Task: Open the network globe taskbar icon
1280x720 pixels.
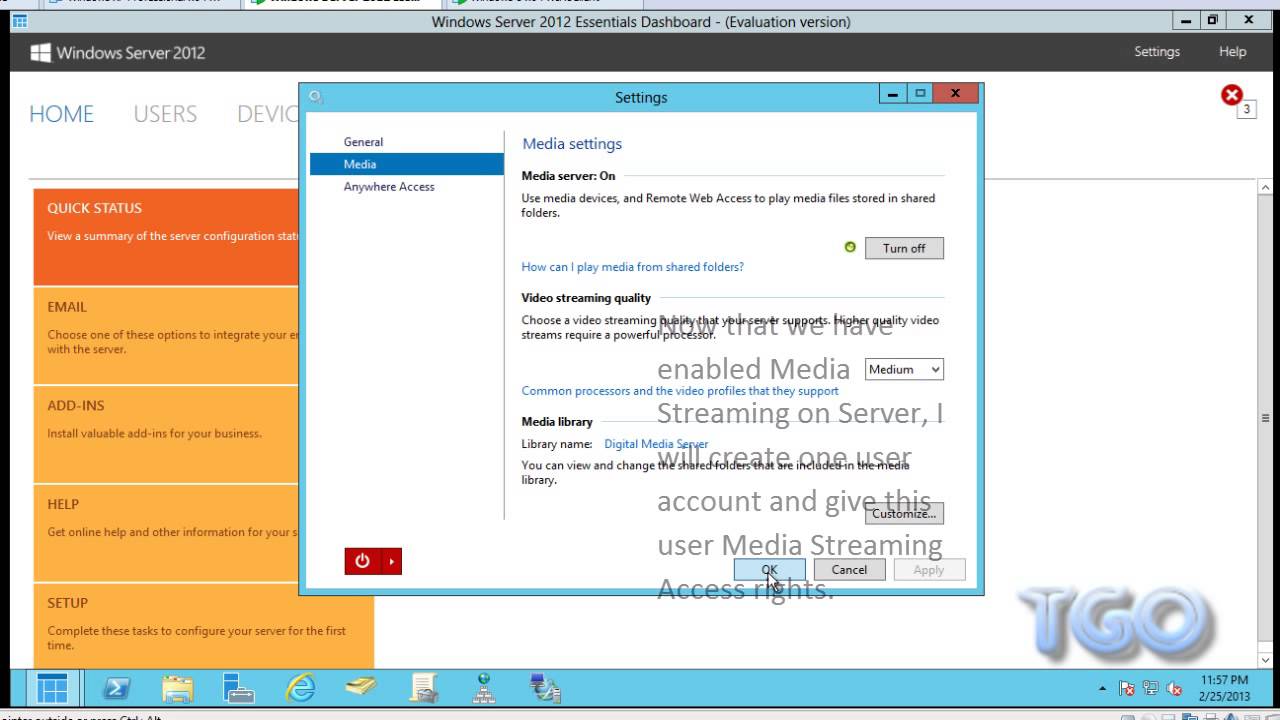Action: pyautogui.click(x=485, y=688)
